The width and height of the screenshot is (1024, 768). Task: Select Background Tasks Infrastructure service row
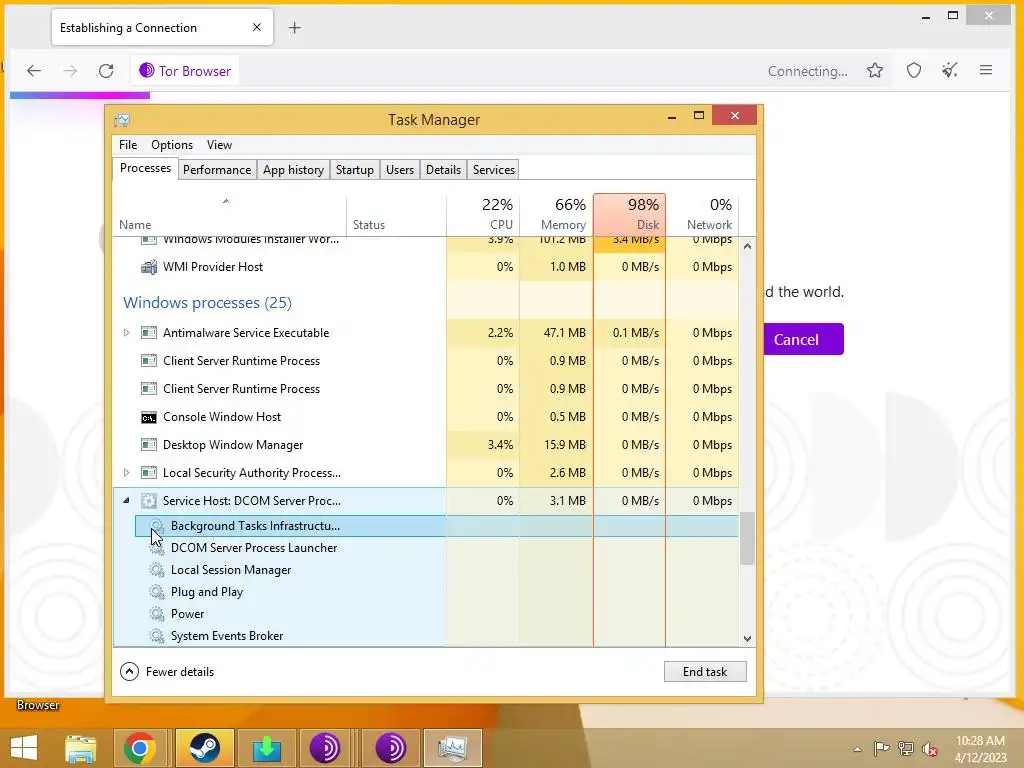(x=436, y=526)
